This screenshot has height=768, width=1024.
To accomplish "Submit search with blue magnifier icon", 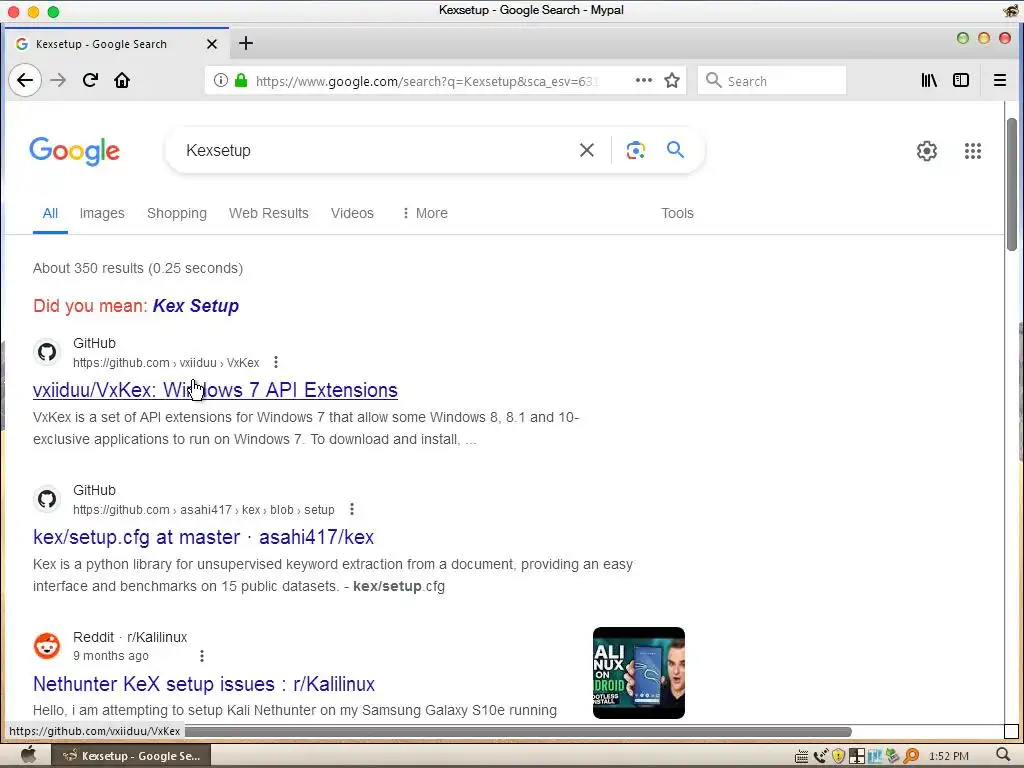I will [x=675, y=150].
